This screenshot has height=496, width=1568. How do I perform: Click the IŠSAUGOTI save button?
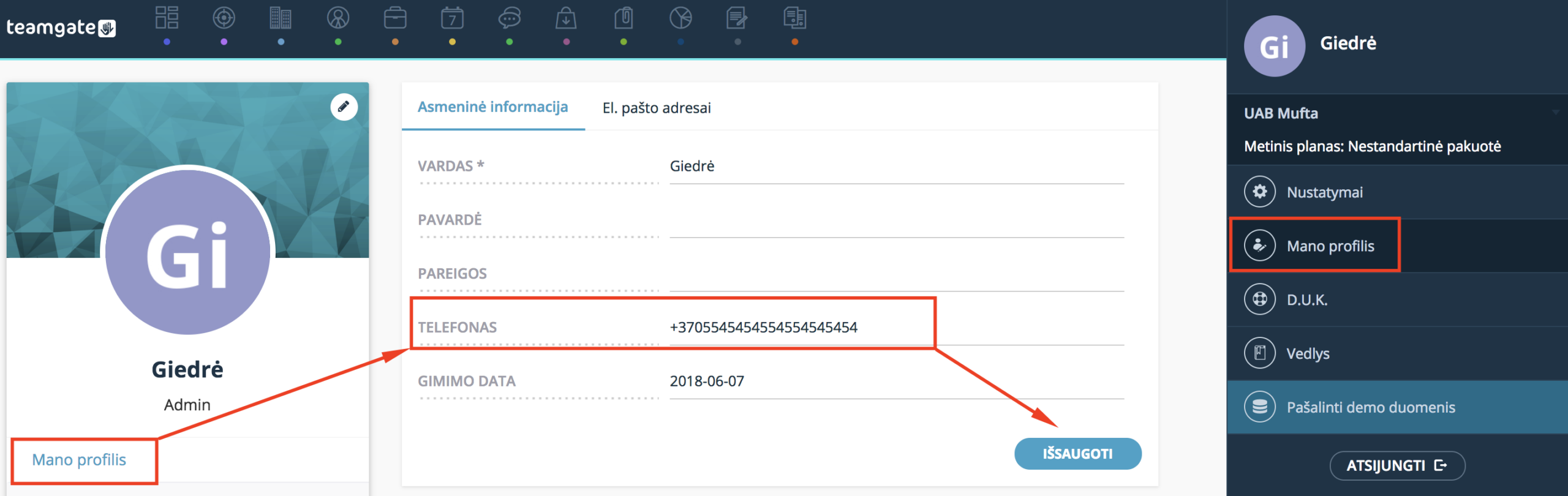coord(1078,454)
